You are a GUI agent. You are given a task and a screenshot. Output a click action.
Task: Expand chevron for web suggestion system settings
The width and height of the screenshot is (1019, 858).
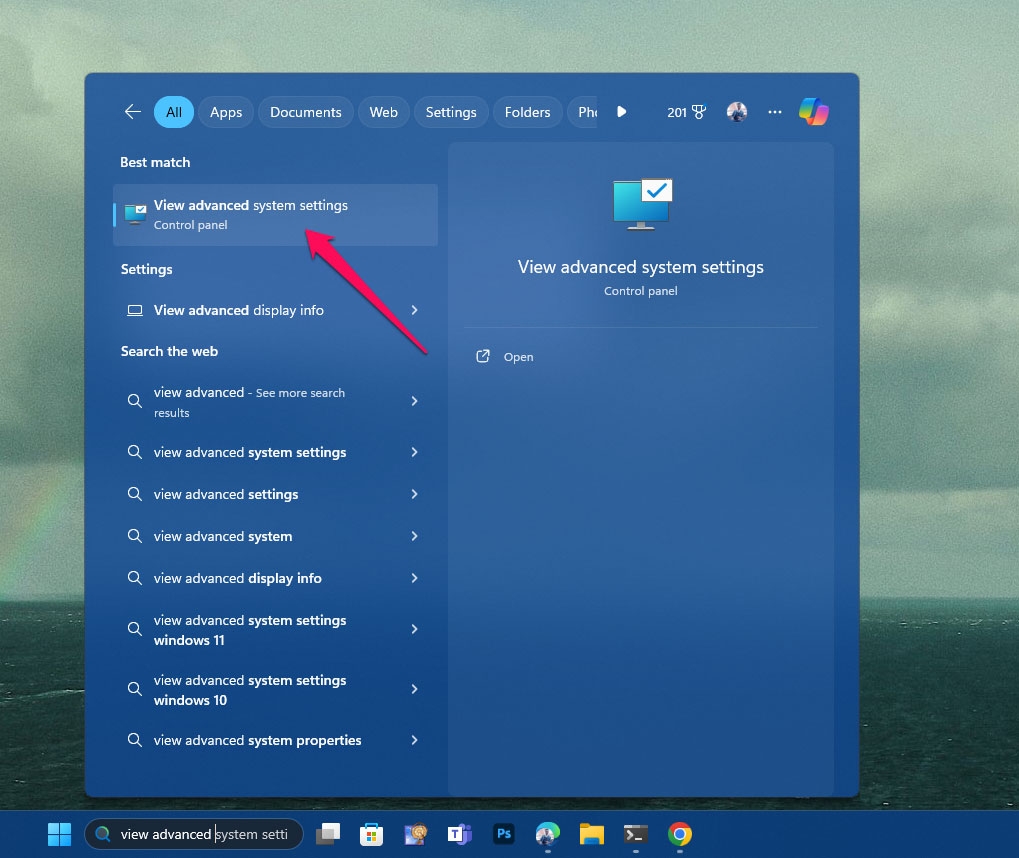(x=415, y=452)
